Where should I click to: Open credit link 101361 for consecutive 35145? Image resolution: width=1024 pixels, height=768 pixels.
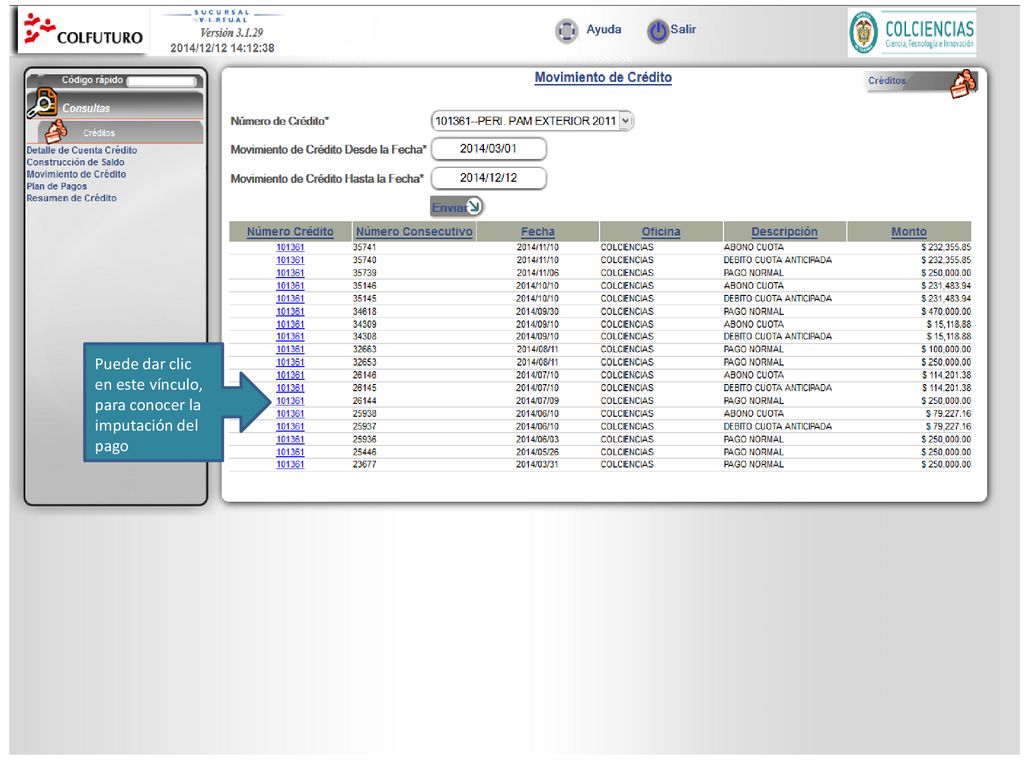point(290,298)
